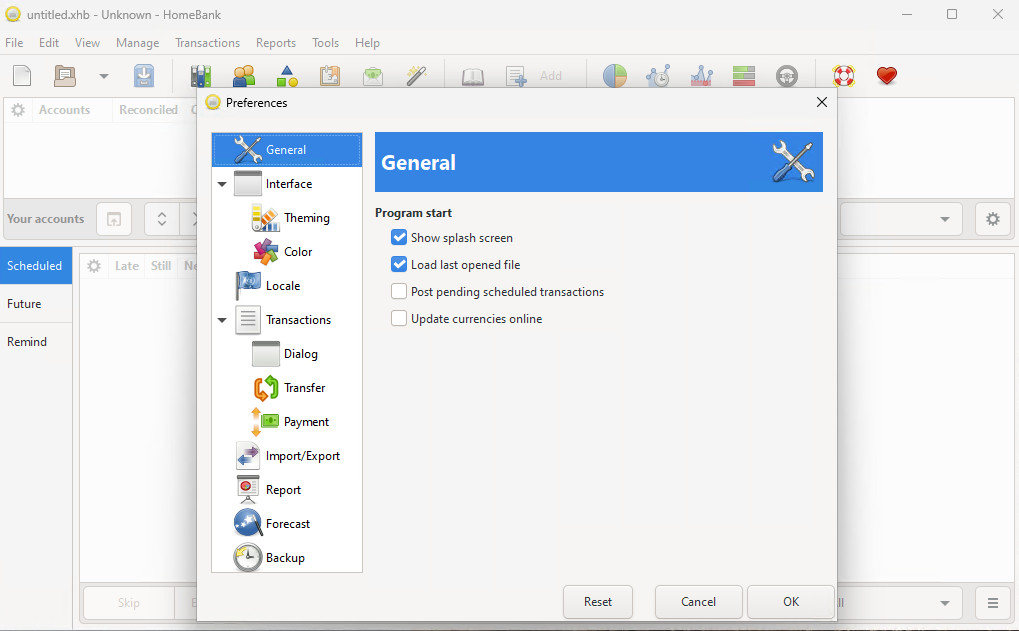Click the expand/collapse accounts arrows button
The width and height of the screenshot is (1019, 631).
pos(162,219)
